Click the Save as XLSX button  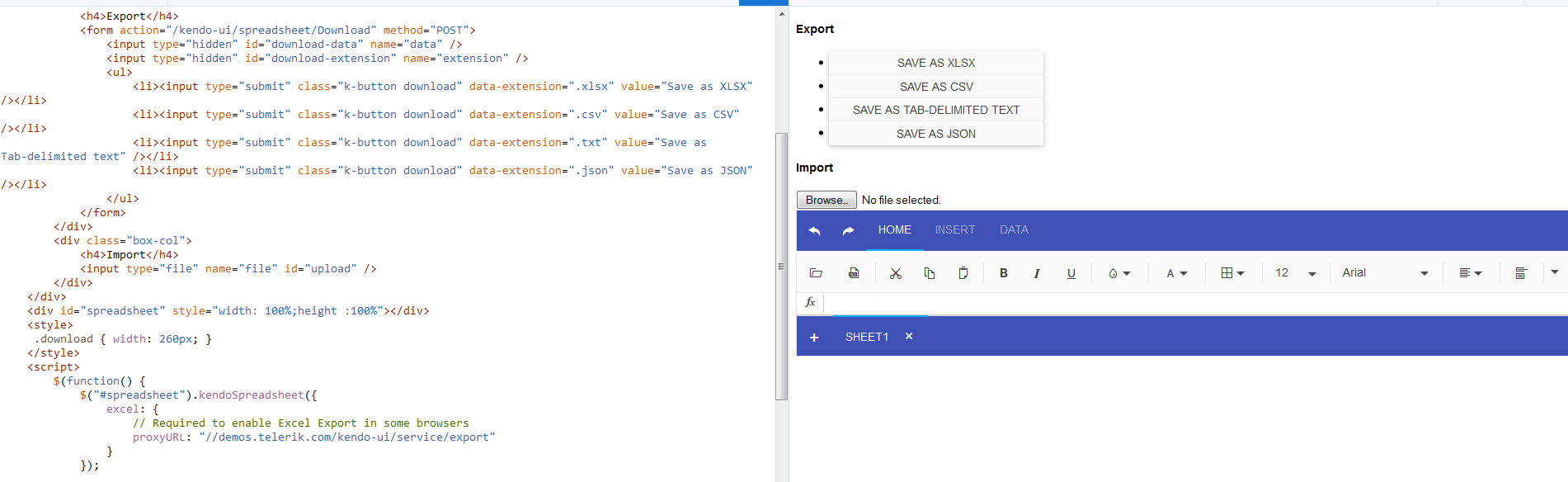click(x=936, y=63)
